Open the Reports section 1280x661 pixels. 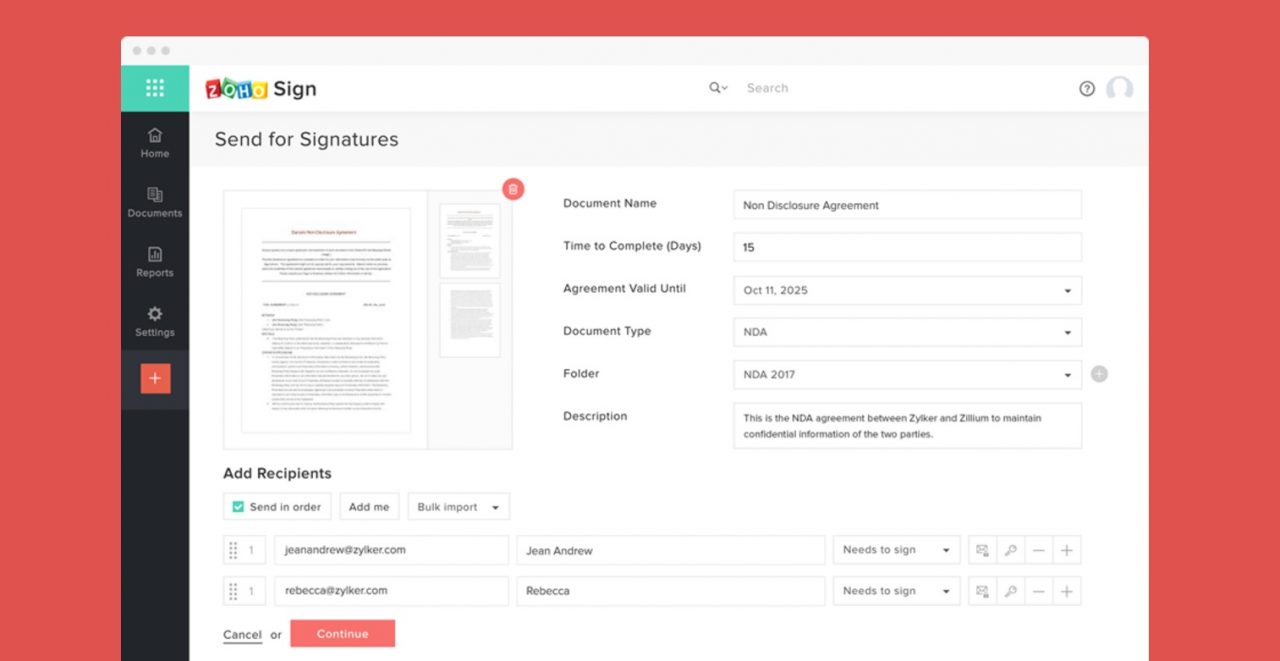coord(154,263)
